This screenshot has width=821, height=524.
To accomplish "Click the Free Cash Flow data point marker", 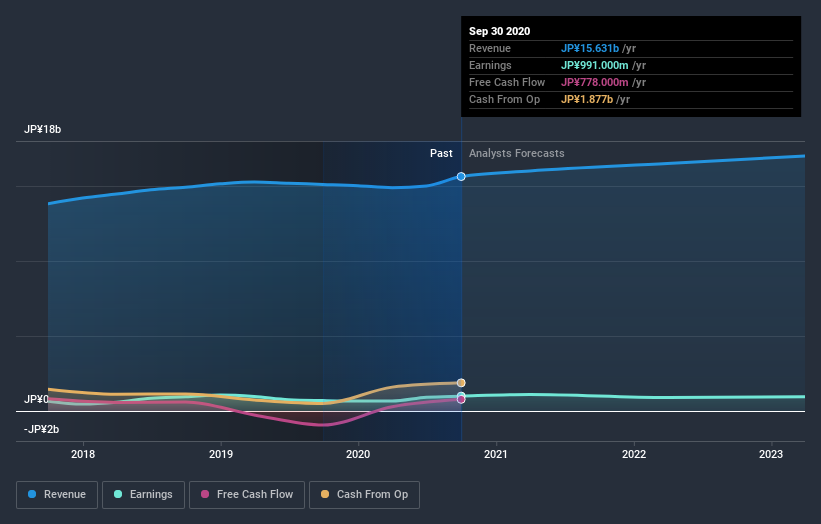I will tap(461, 399).
